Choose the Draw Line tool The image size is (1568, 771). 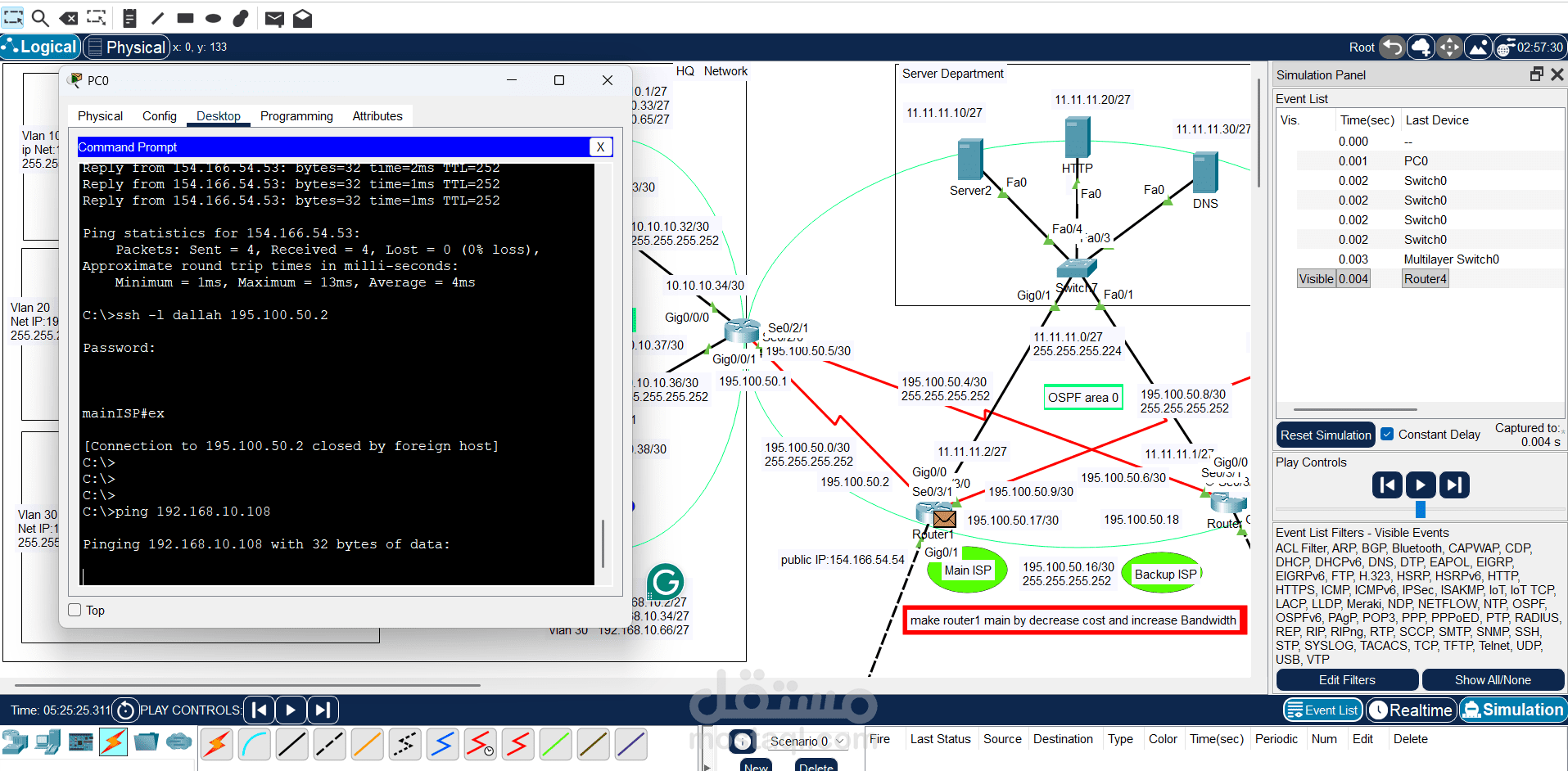pos(158,18)
